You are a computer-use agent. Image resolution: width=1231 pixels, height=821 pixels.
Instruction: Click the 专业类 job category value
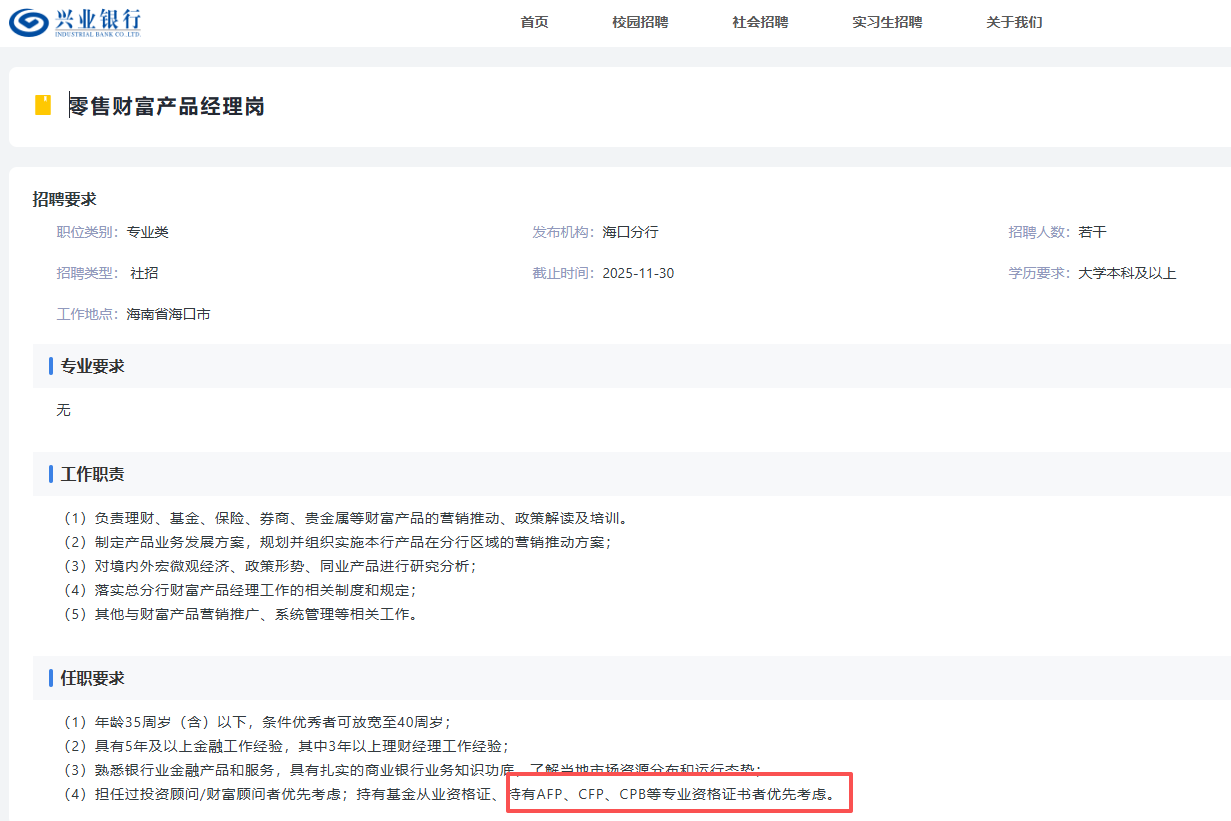(147, 232)
